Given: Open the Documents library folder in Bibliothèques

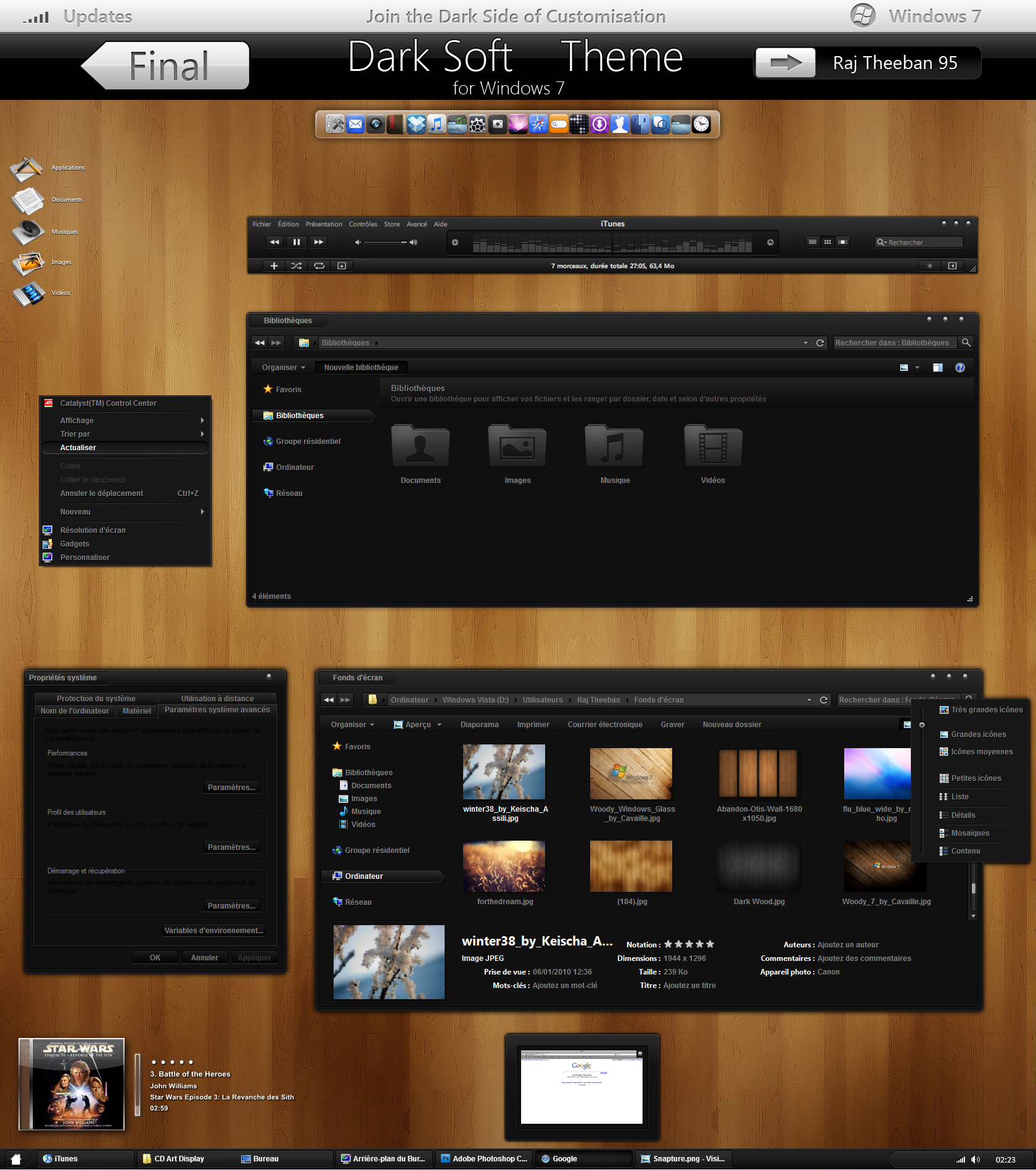Looking at the screenshot, I should click(421, 455).
